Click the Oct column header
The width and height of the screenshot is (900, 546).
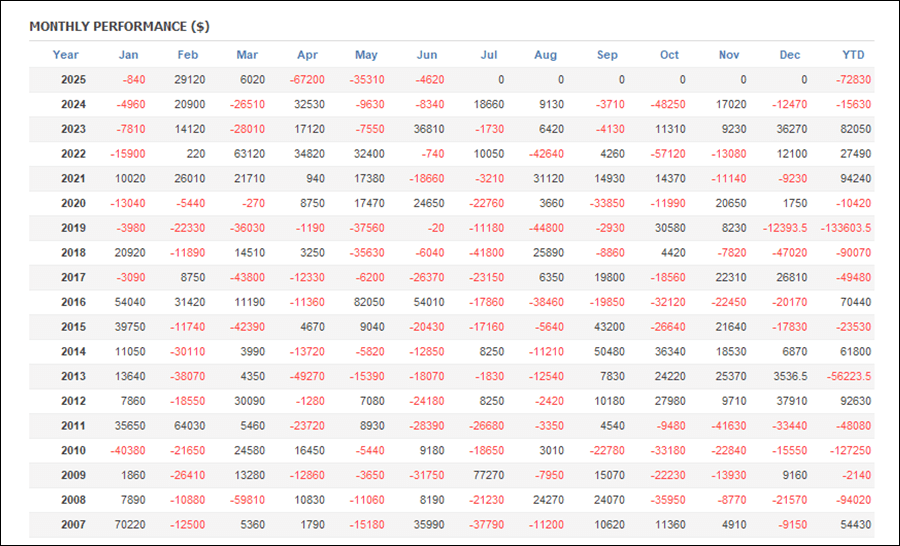pyautogui.click(x=669, y=55)
